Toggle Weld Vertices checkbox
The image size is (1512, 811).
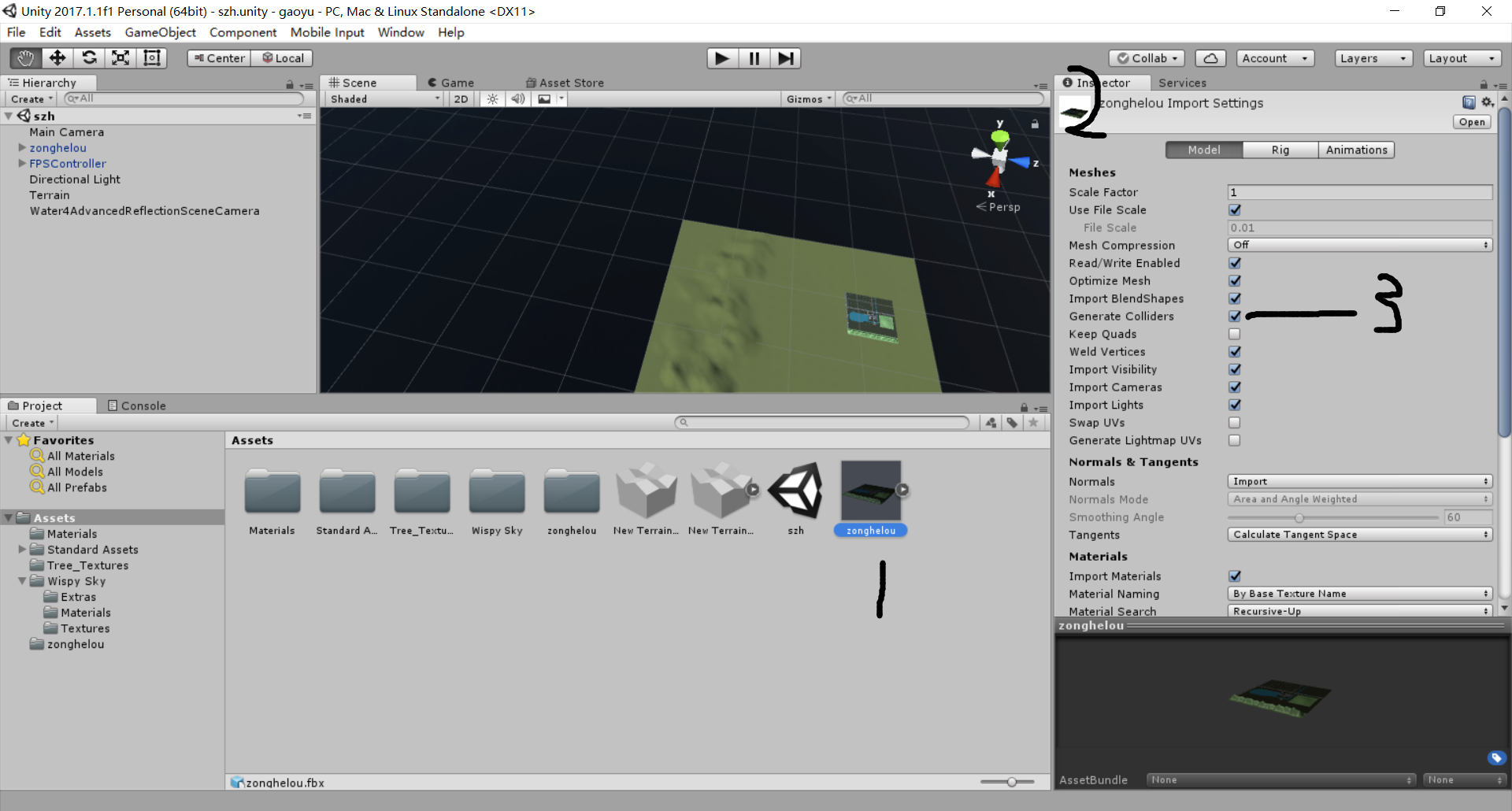pyautogui.click(x=1235, y=352)
